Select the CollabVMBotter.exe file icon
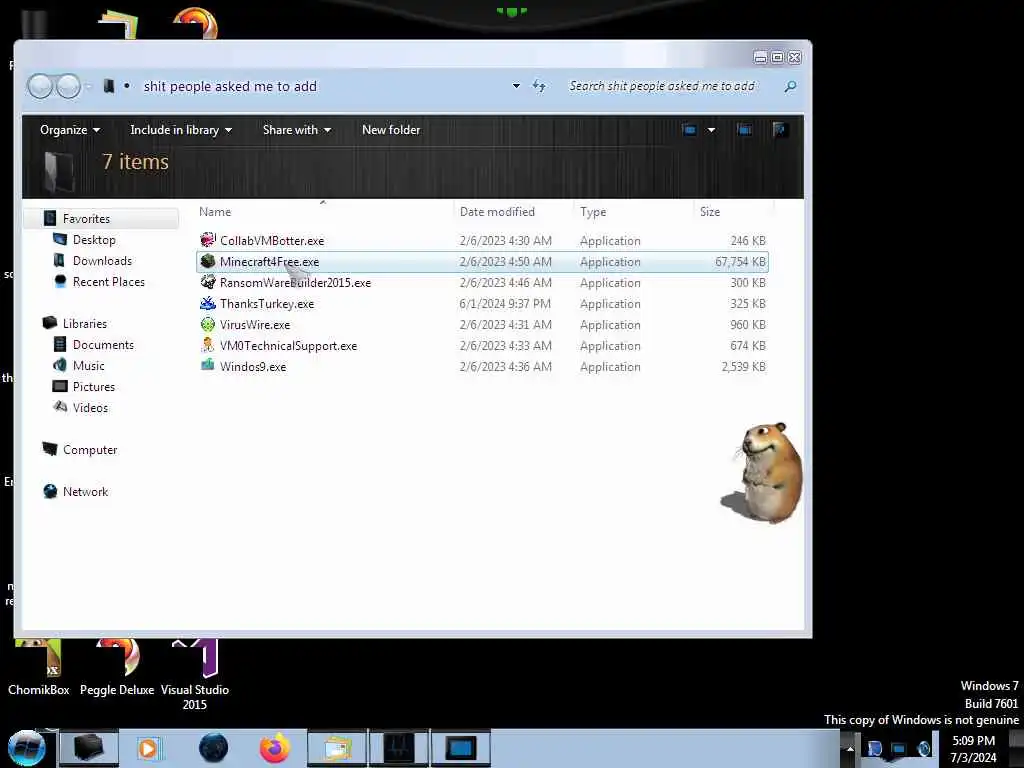The image size is (1024, 768). click(208, 240)
